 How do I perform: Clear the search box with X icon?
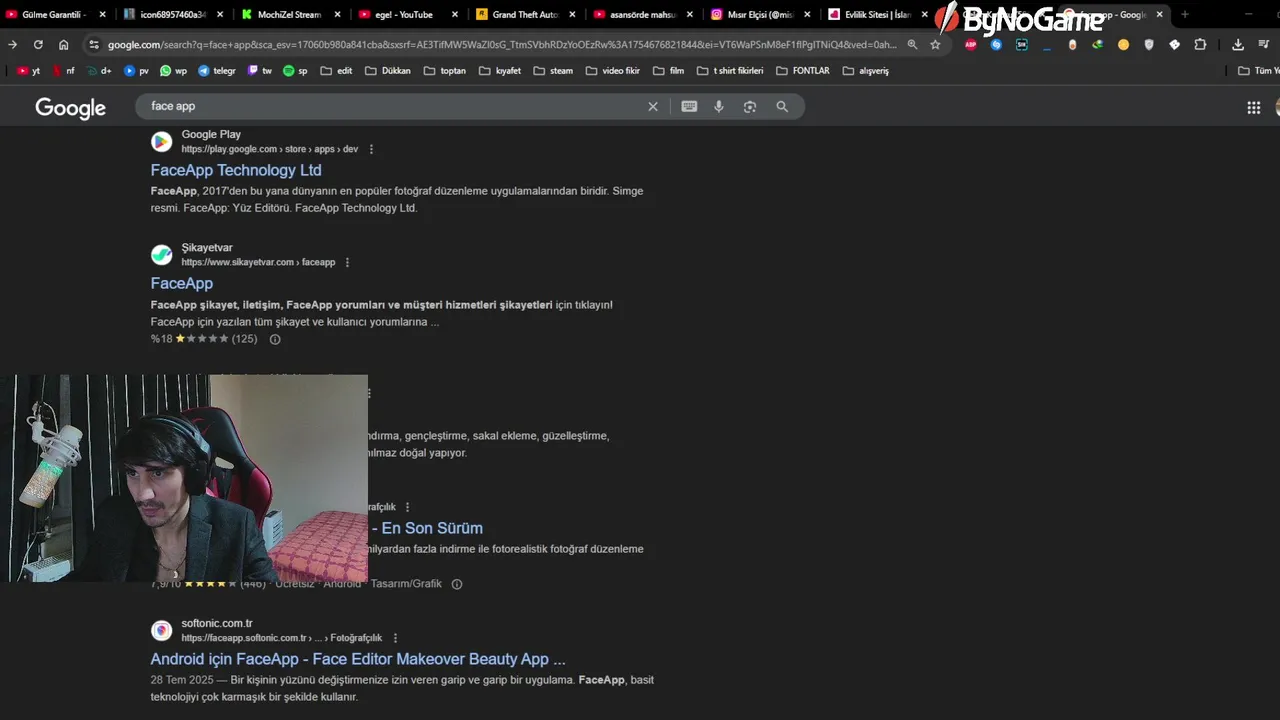pos(653,107)
